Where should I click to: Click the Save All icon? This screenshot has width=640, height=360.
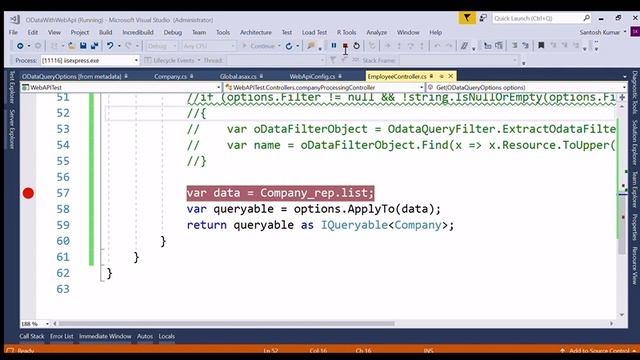point(94,46)
